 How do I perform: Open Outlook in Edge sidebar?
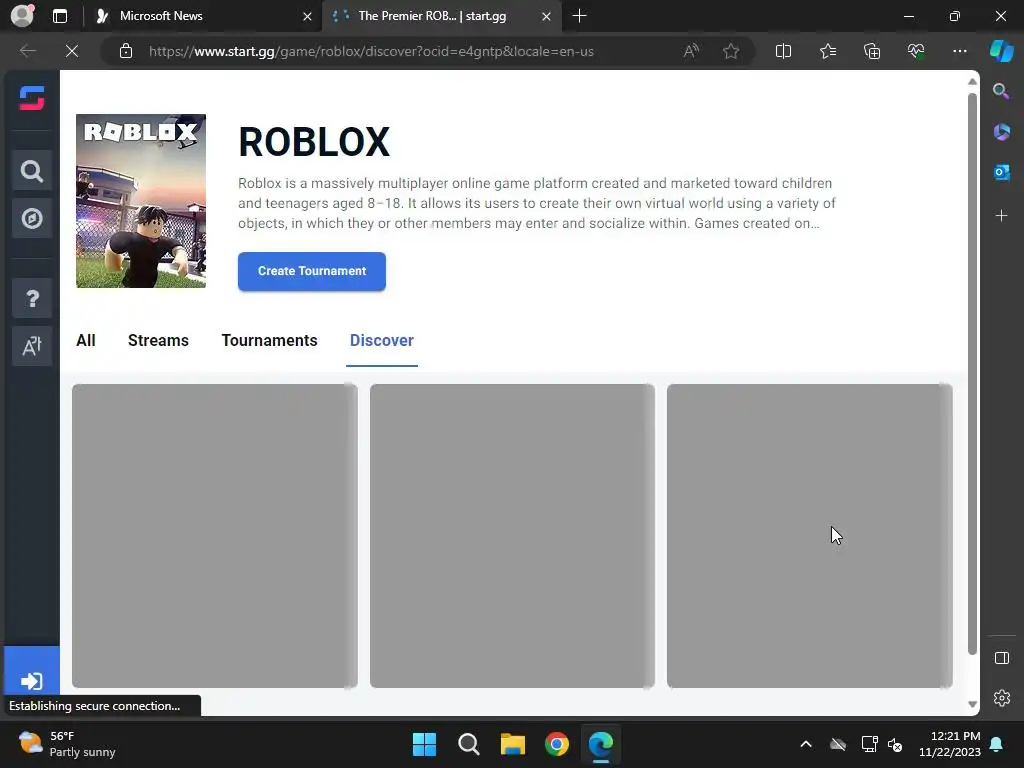(1001, 172)
